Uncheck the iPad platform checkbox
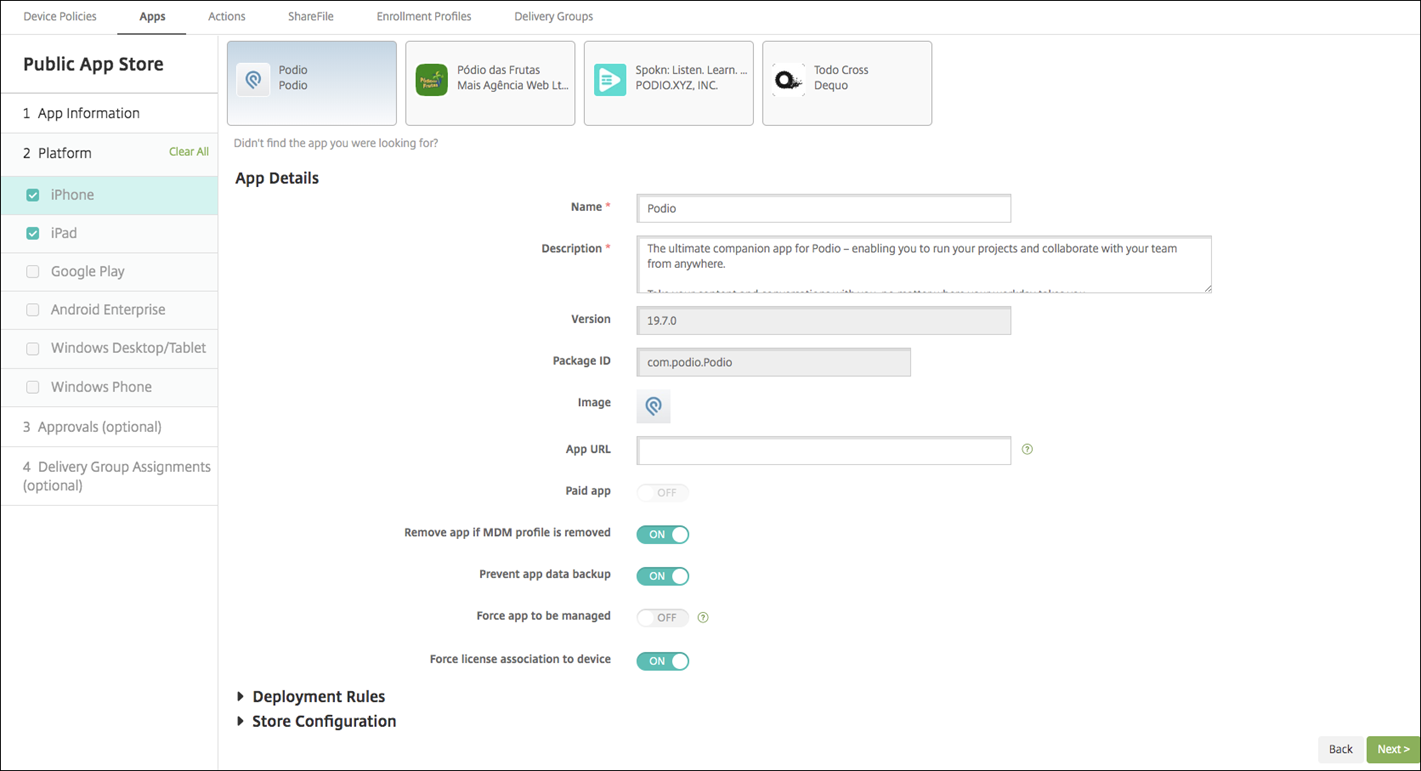This screenshot has height=771, width=1421. point(33,233)
